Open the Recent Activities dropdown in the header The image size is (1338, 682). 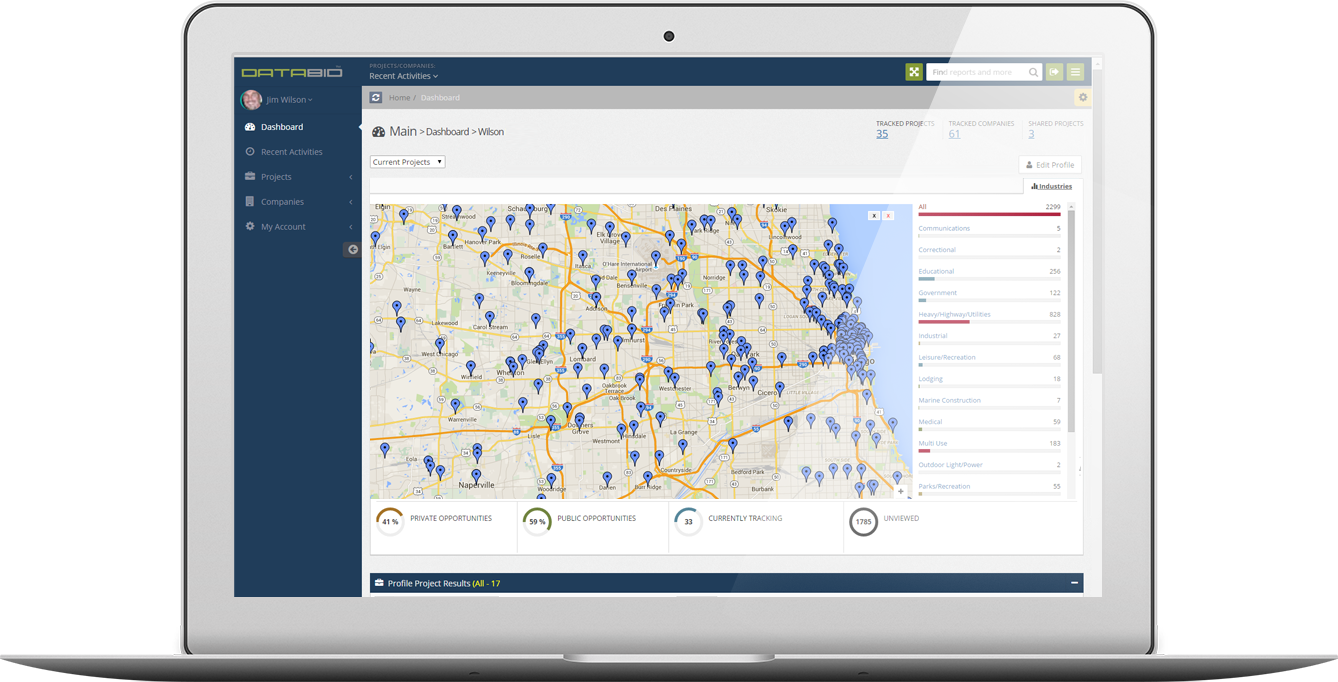point(403,76)
